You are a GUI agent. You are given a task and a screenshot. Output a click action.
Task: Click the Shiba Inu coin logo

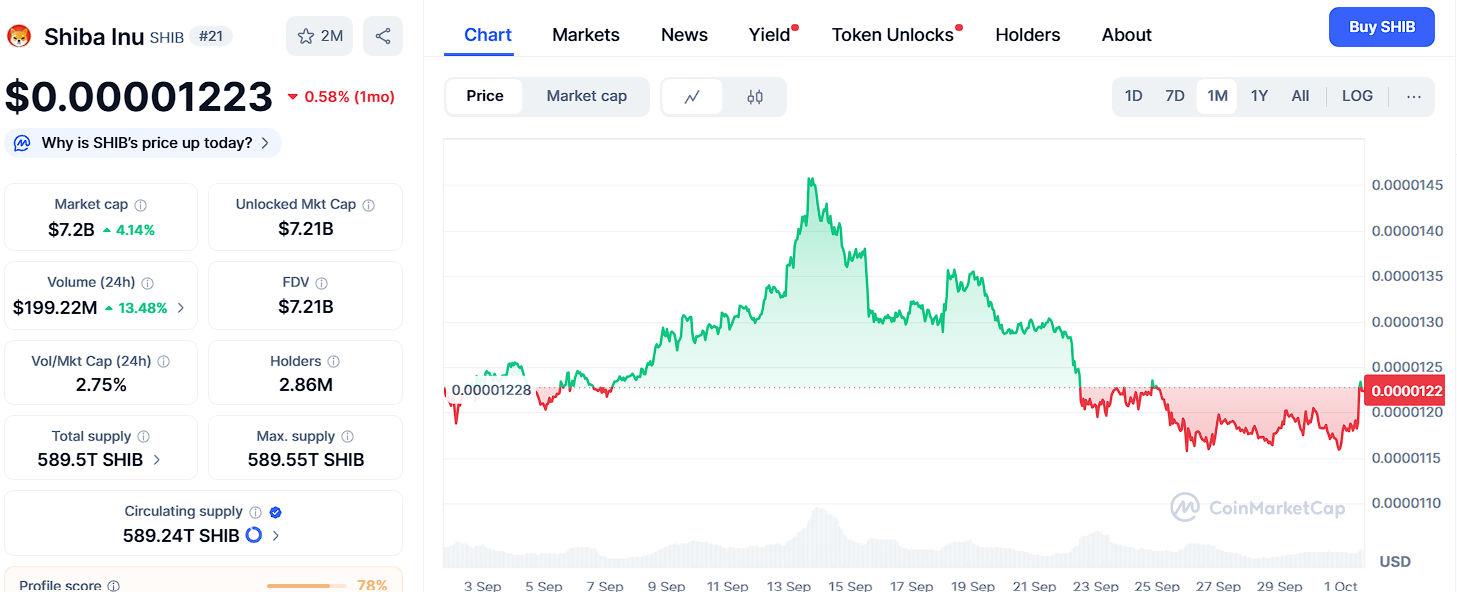coord(20,37)
